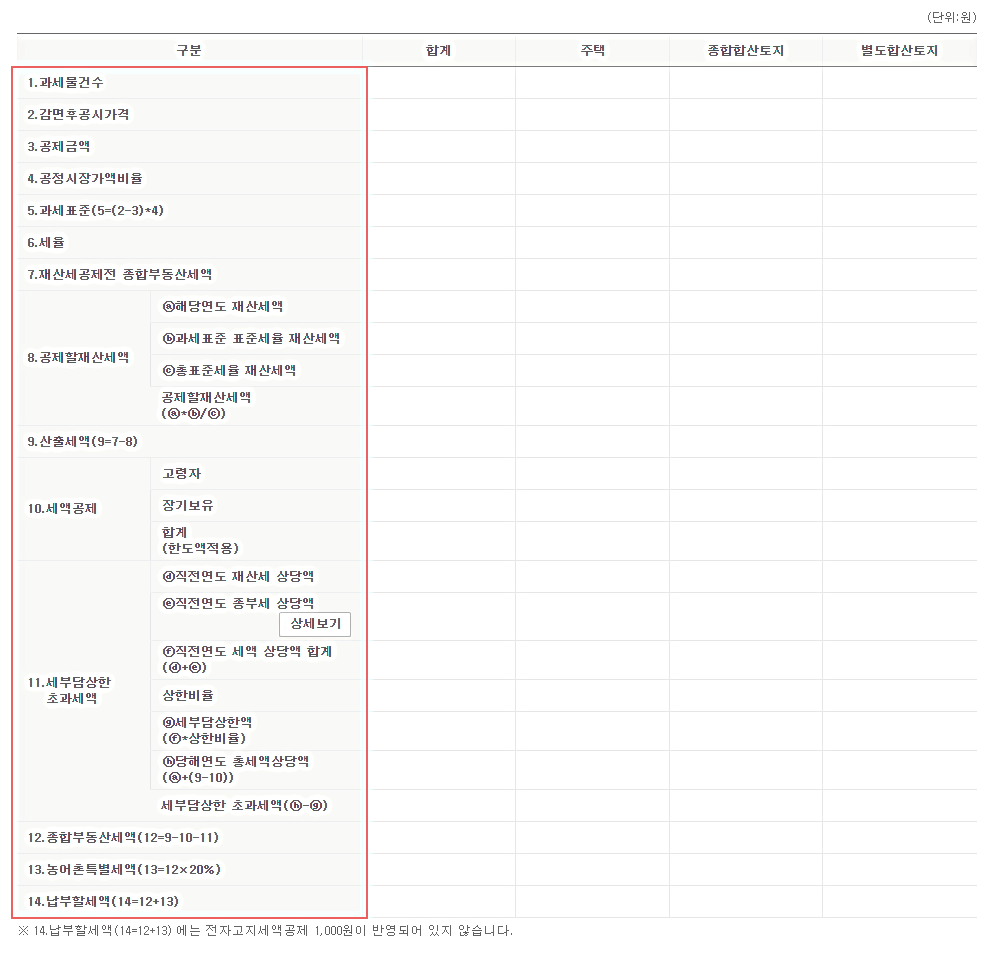996x953 pixels.
Task: Click the group label 11.세부담상한 초과세액
Action: pos(69,691)
